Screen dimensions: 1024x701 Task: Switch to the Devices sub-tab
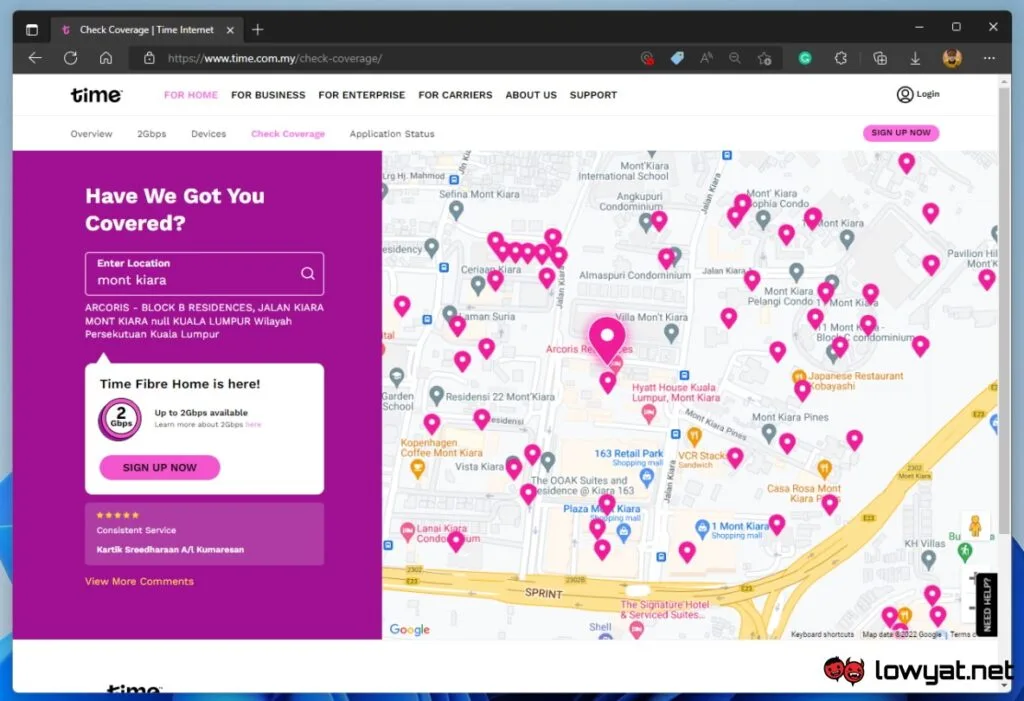tap(208, 133)
